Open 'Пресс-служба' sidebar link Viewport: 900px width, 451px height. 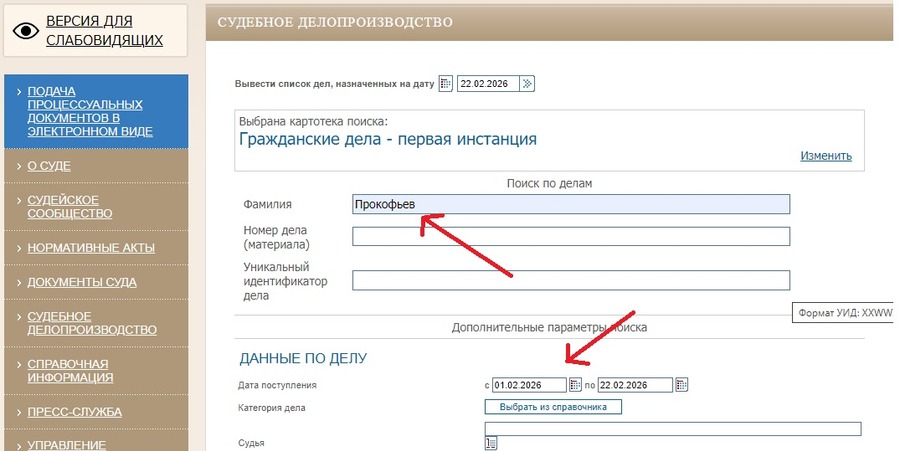click(74, 412)
